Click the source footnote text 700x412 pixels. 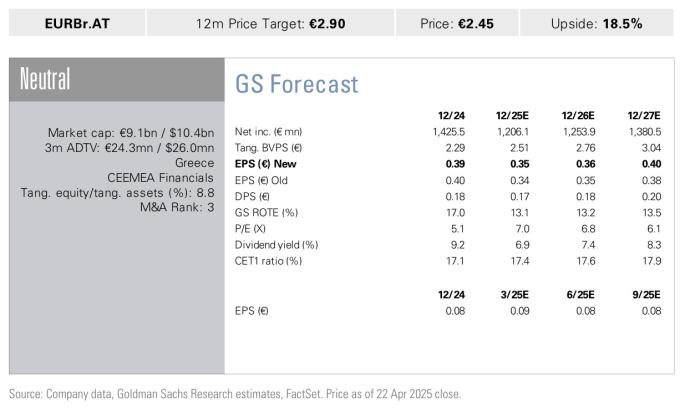click(235, 394)
